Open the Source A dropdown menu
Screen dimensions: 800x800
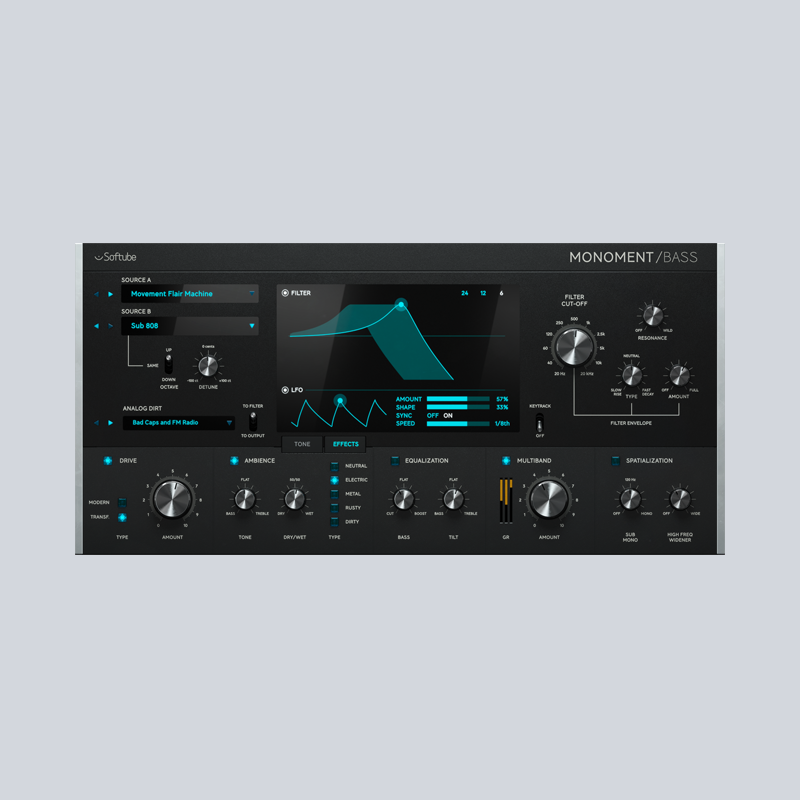pyautogui.click(x=252, y=294)
